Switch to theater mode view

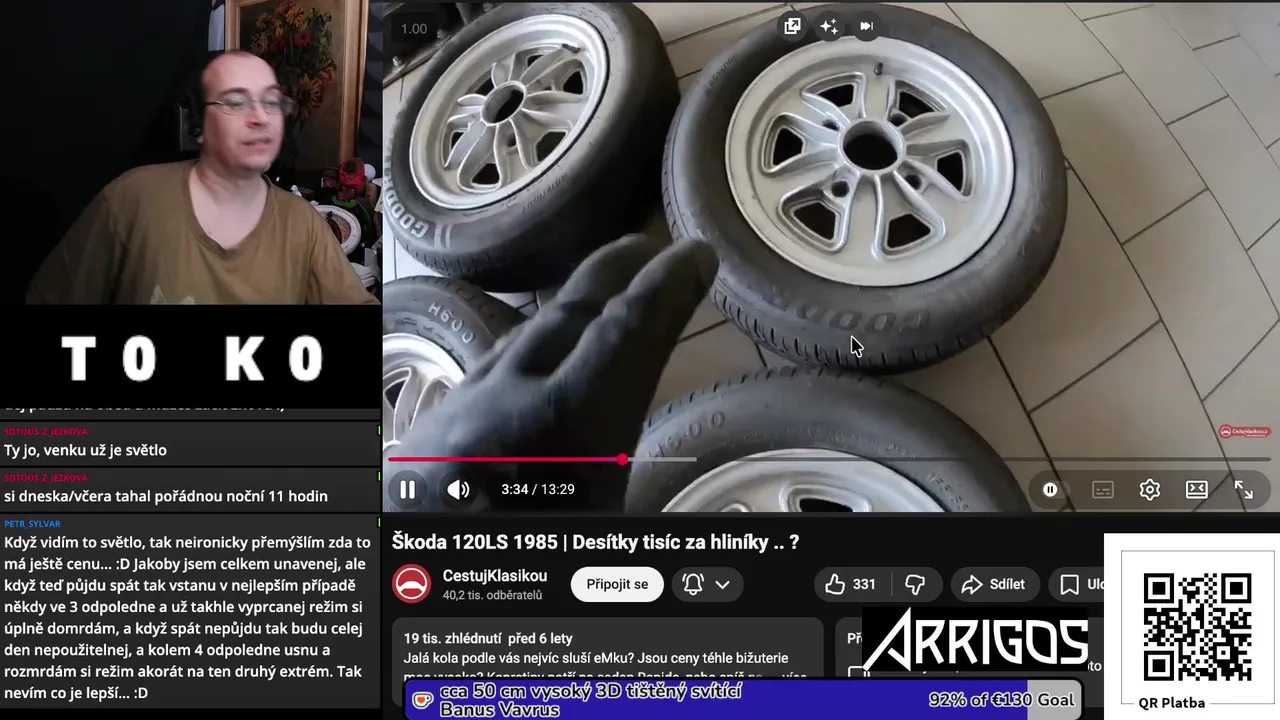pos(1197,489)
